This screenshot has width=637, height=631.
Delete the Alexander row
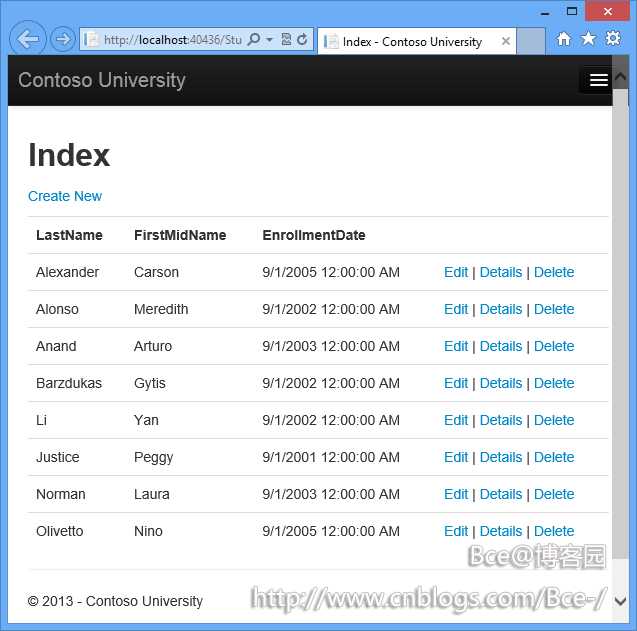[x=554, y=272]
